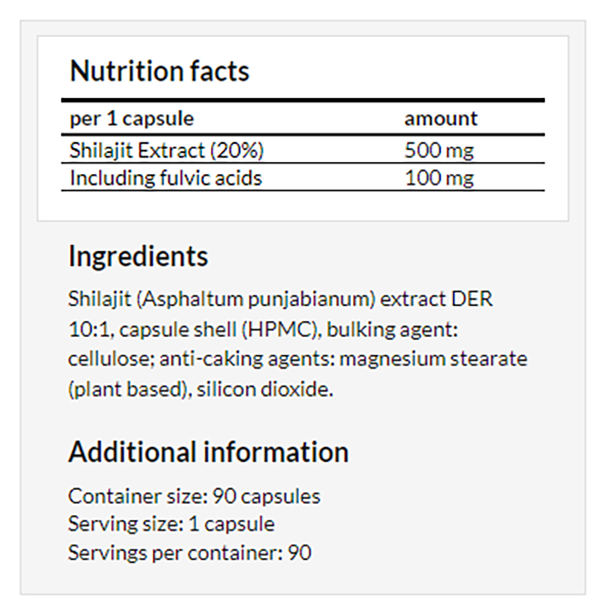Select the 'Container size: 90 capsules' line
This screenshot has height=612, width=600.
tap(194, 496)
